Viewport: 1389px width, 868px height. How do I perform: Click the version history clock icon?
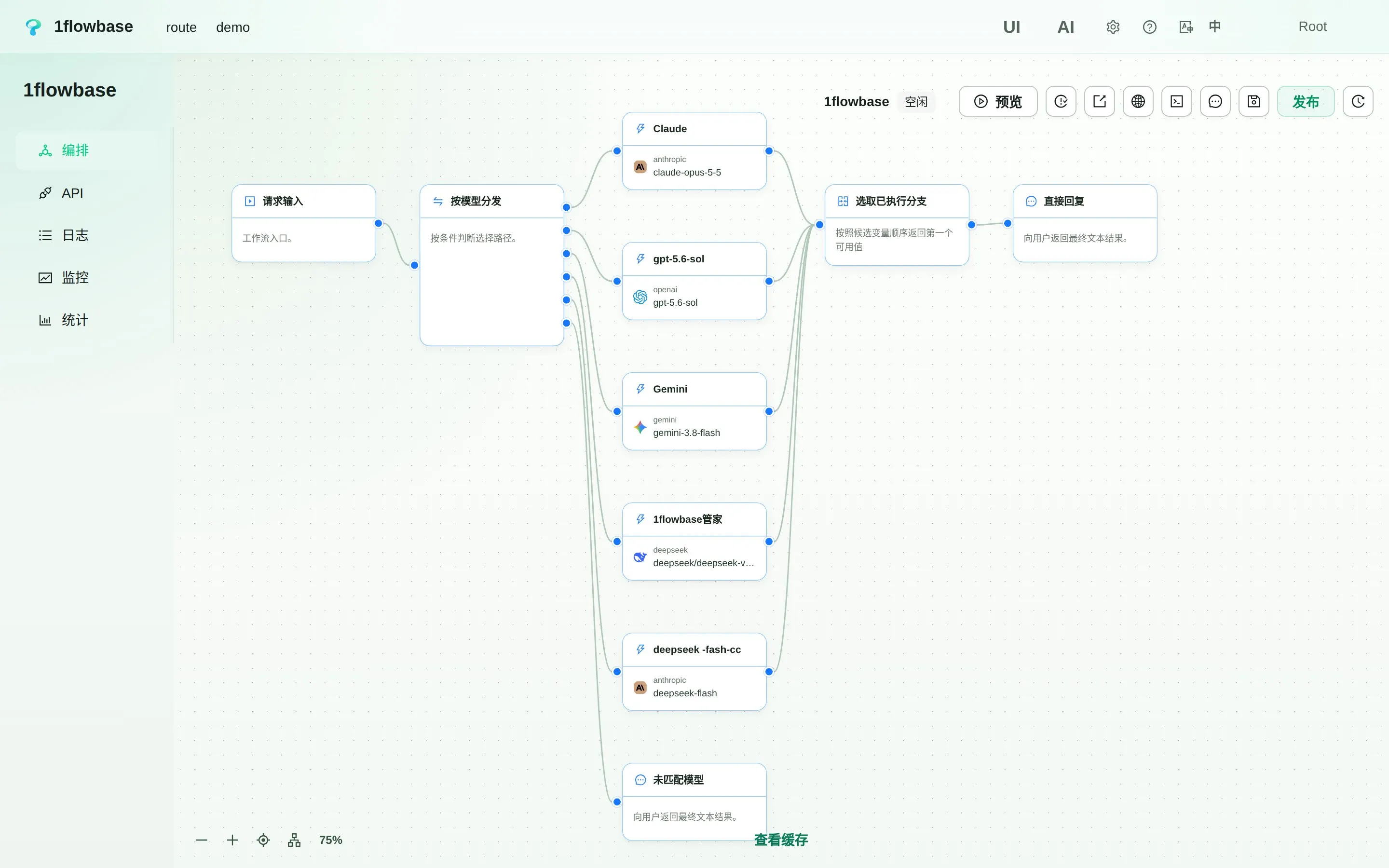[x=1358, y=102]
